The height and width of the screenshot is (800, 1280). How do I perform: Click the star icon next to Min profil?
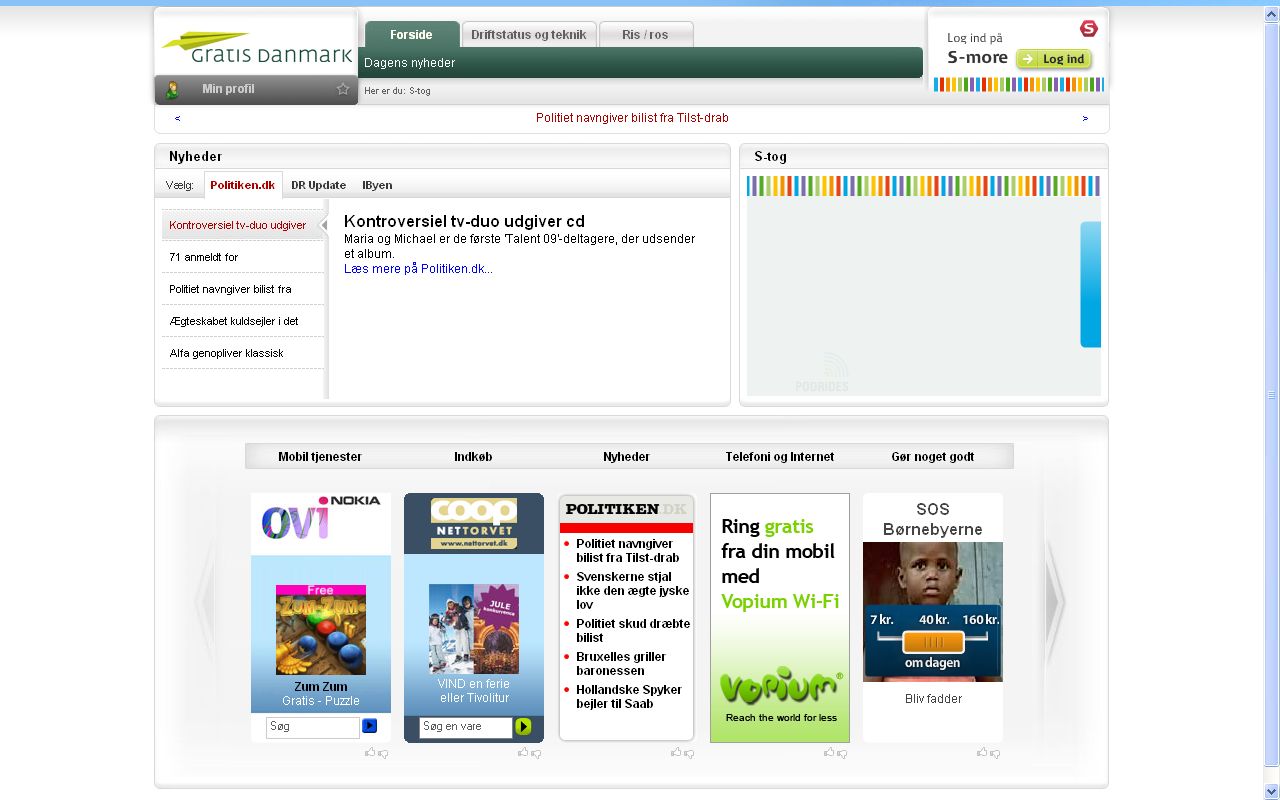tap(343, 89)
